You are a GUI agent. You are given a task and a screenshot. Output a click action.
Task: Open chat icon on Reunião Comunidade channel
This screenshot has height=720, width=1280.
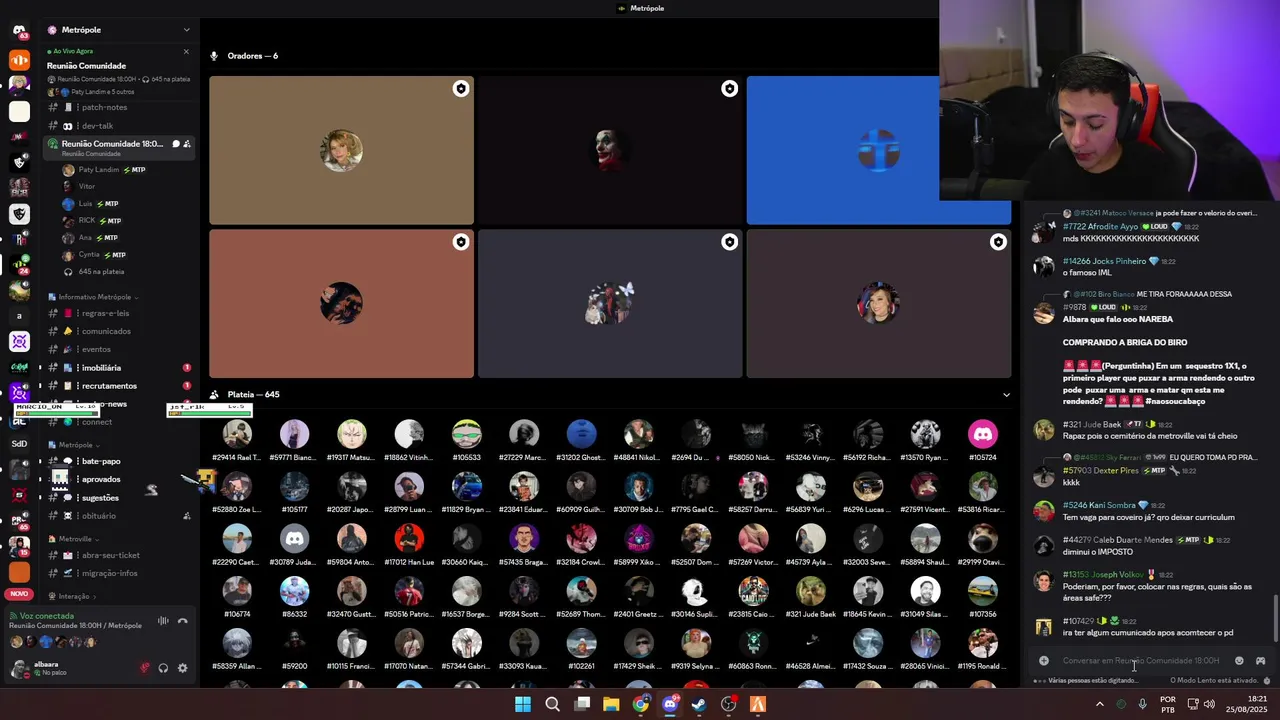coord(176,144)
